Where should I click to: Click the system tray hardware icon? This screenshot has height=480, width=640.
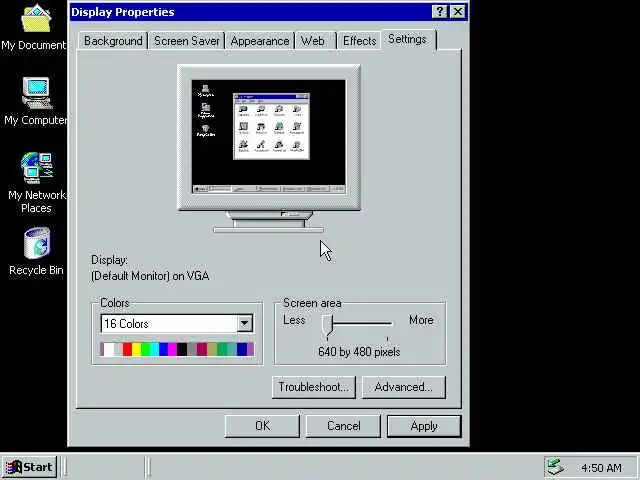tap(556, 467)
